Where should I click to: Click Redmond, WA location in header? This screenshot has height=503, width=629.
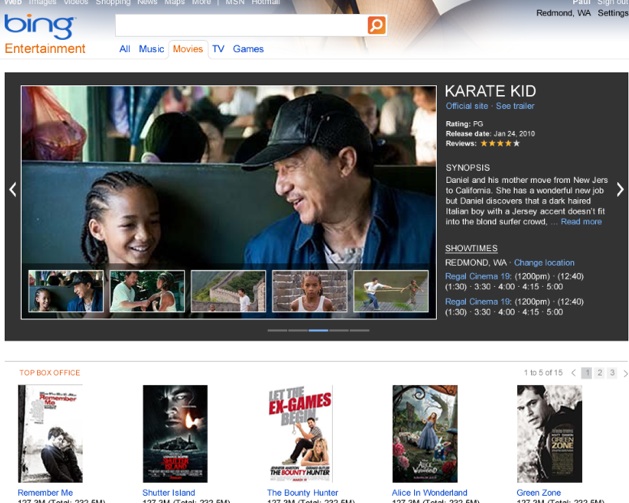point(563,13)
